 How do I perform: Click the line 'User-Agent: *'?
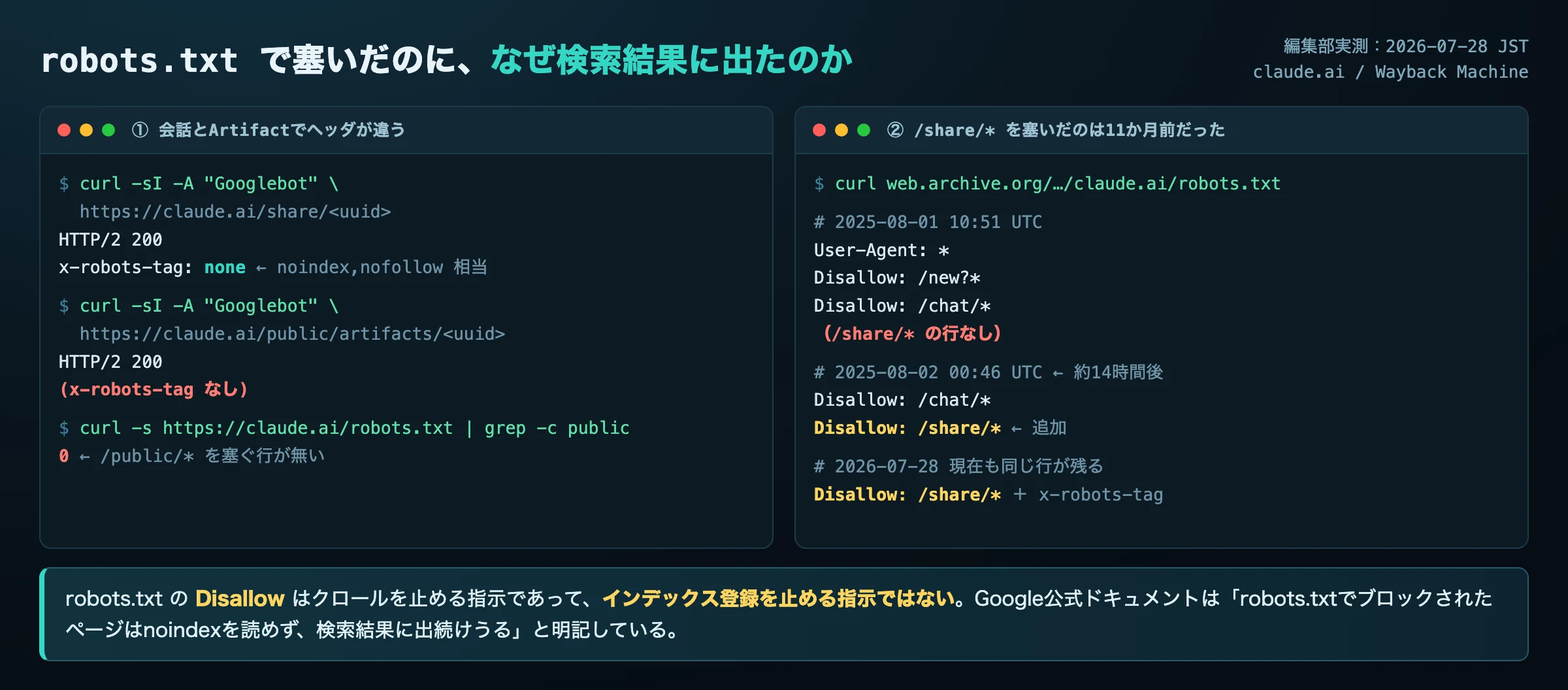click(x=881, y=250)
